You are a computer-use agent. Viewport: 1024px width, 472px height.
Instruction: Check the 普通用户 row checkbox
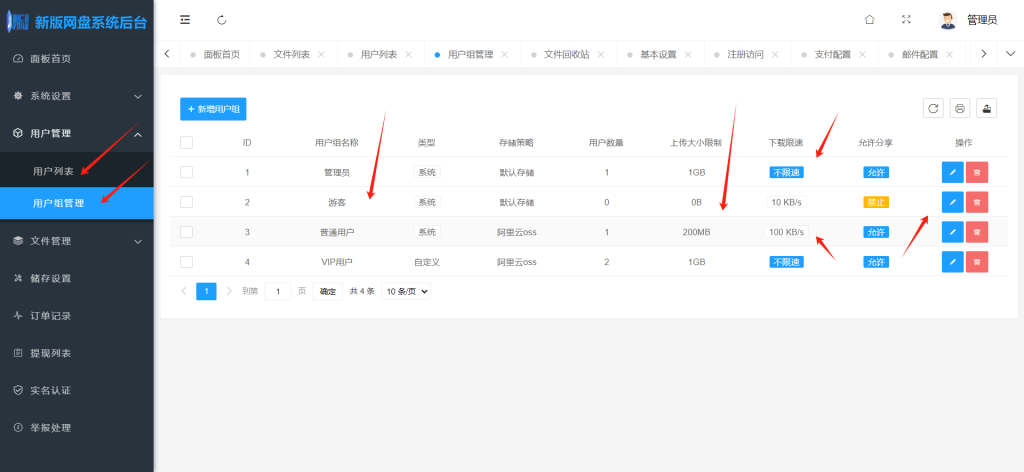(x=186, y=232)
